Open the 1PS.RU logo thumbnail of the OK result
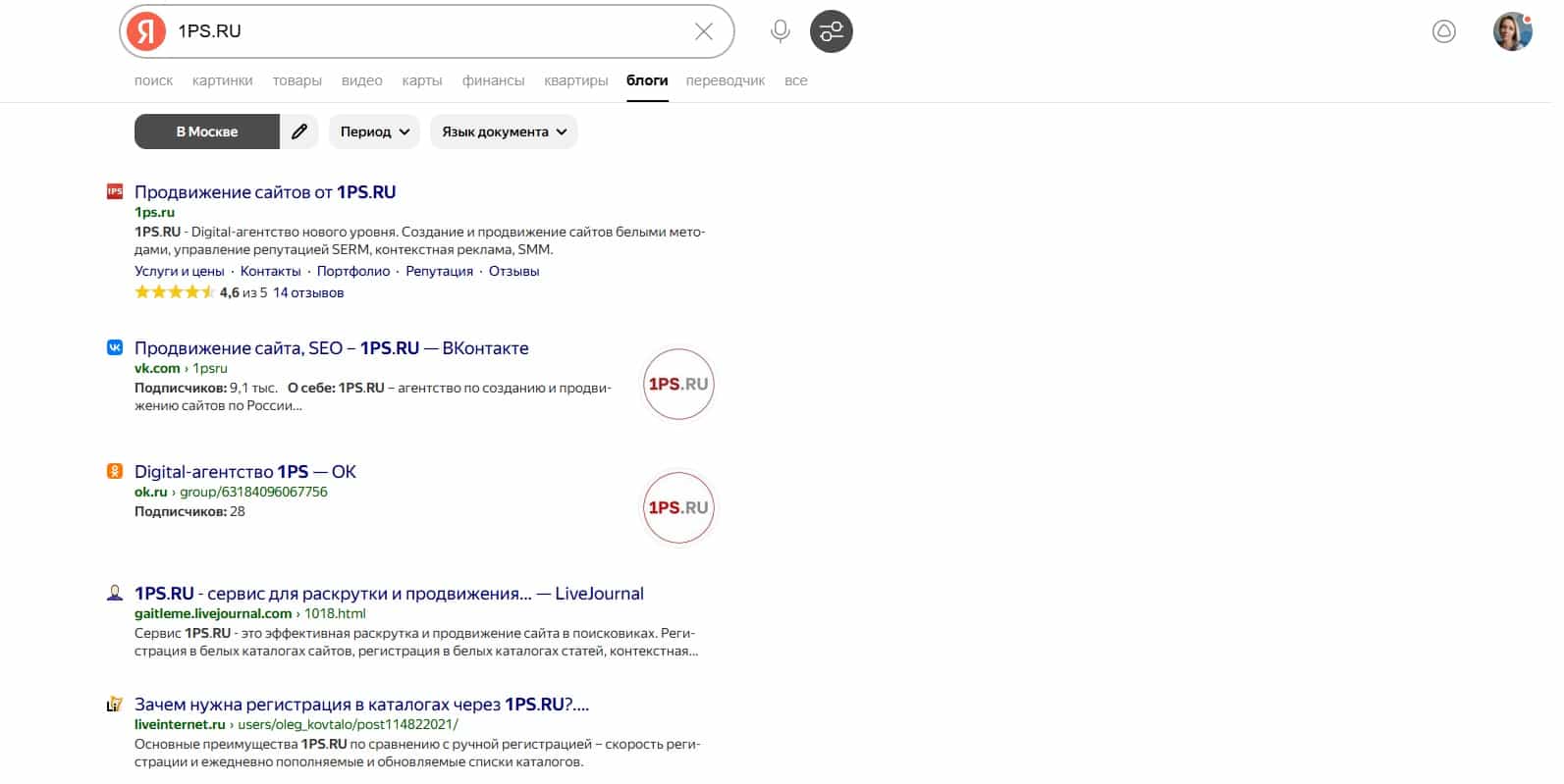1564x784 pixels. [x=678, y=507]
